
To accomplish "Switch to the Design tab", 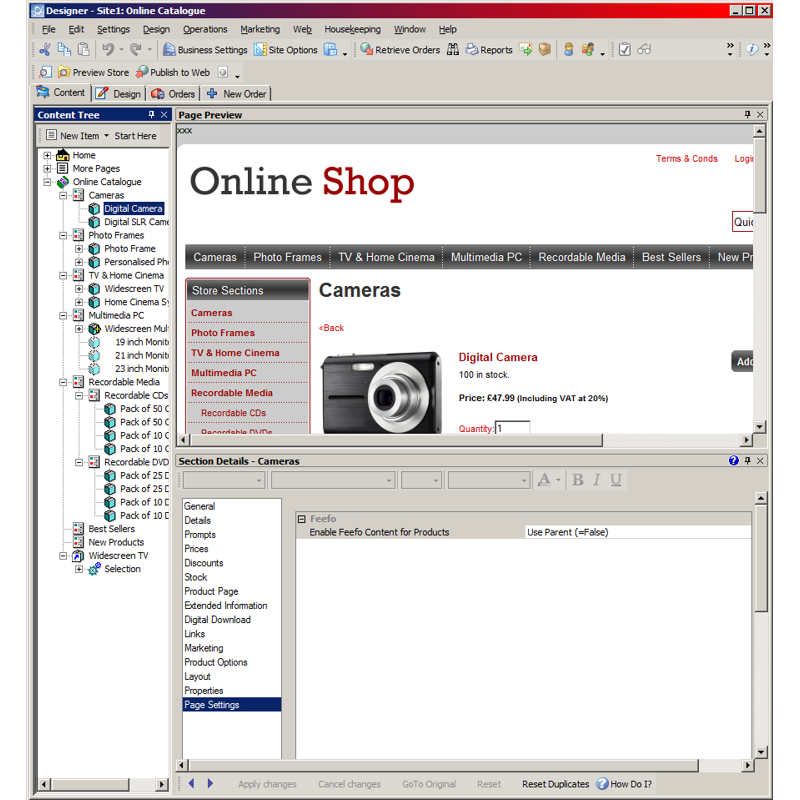I will pos(119,93).
